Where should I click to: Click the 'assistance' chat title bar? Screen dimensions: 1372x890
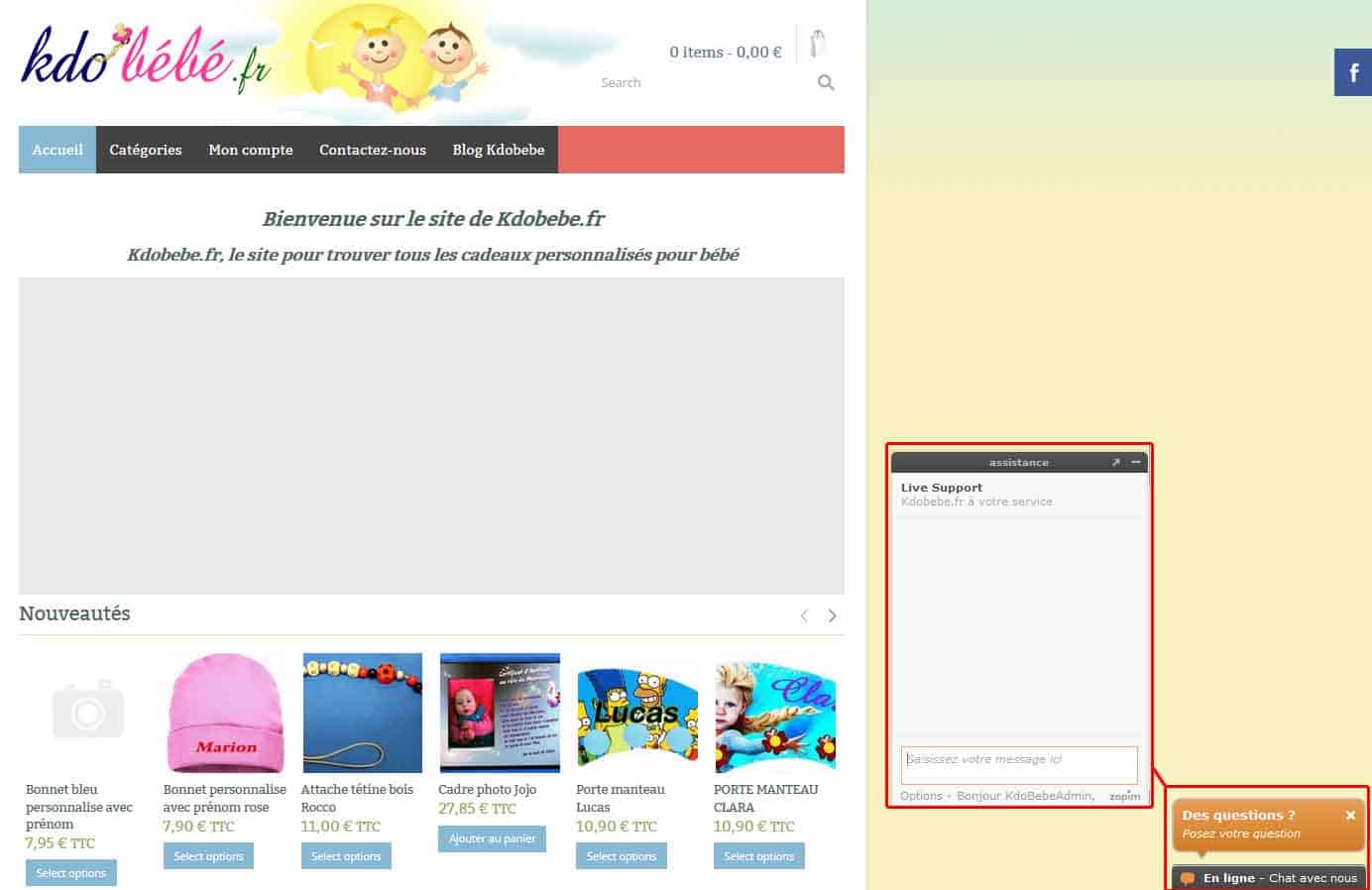point(1018,462)
